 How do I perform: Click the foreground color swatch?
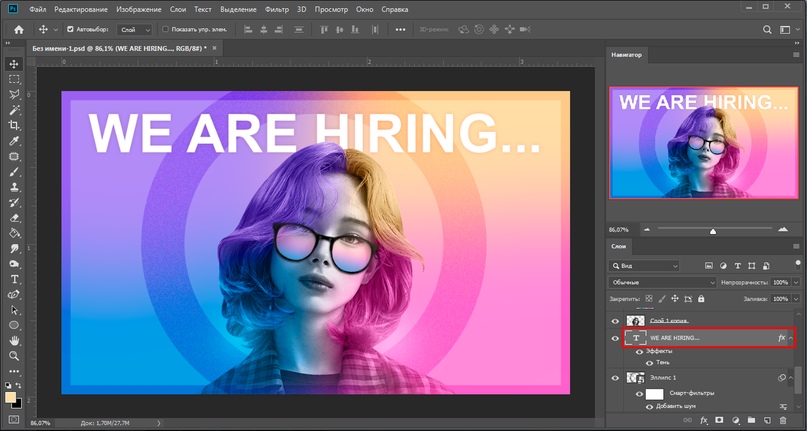click(10, 397)
